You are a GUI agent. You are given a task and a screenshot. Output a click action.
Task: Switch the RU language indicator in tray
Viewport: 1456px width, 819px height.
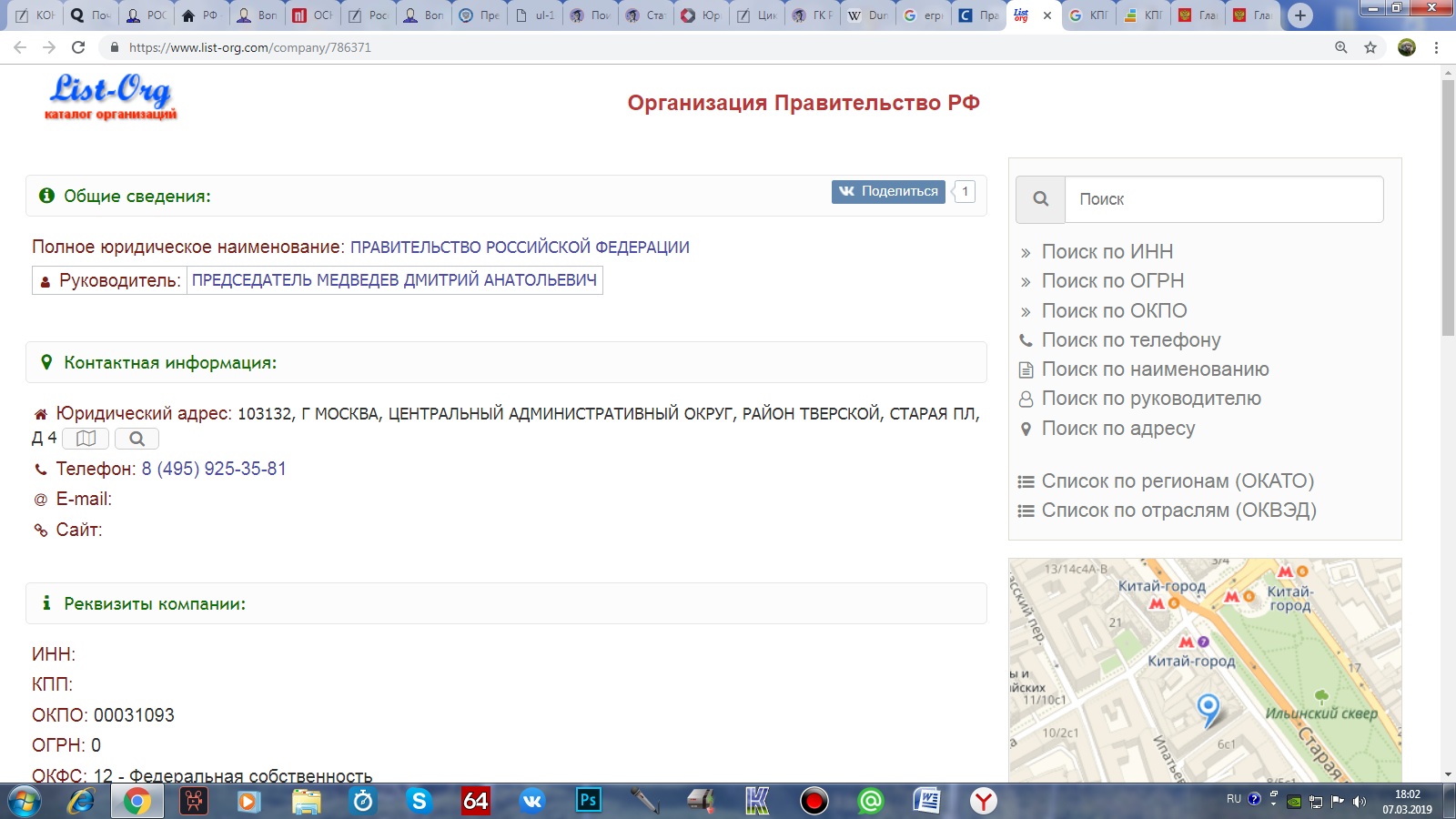(1234, 799)
